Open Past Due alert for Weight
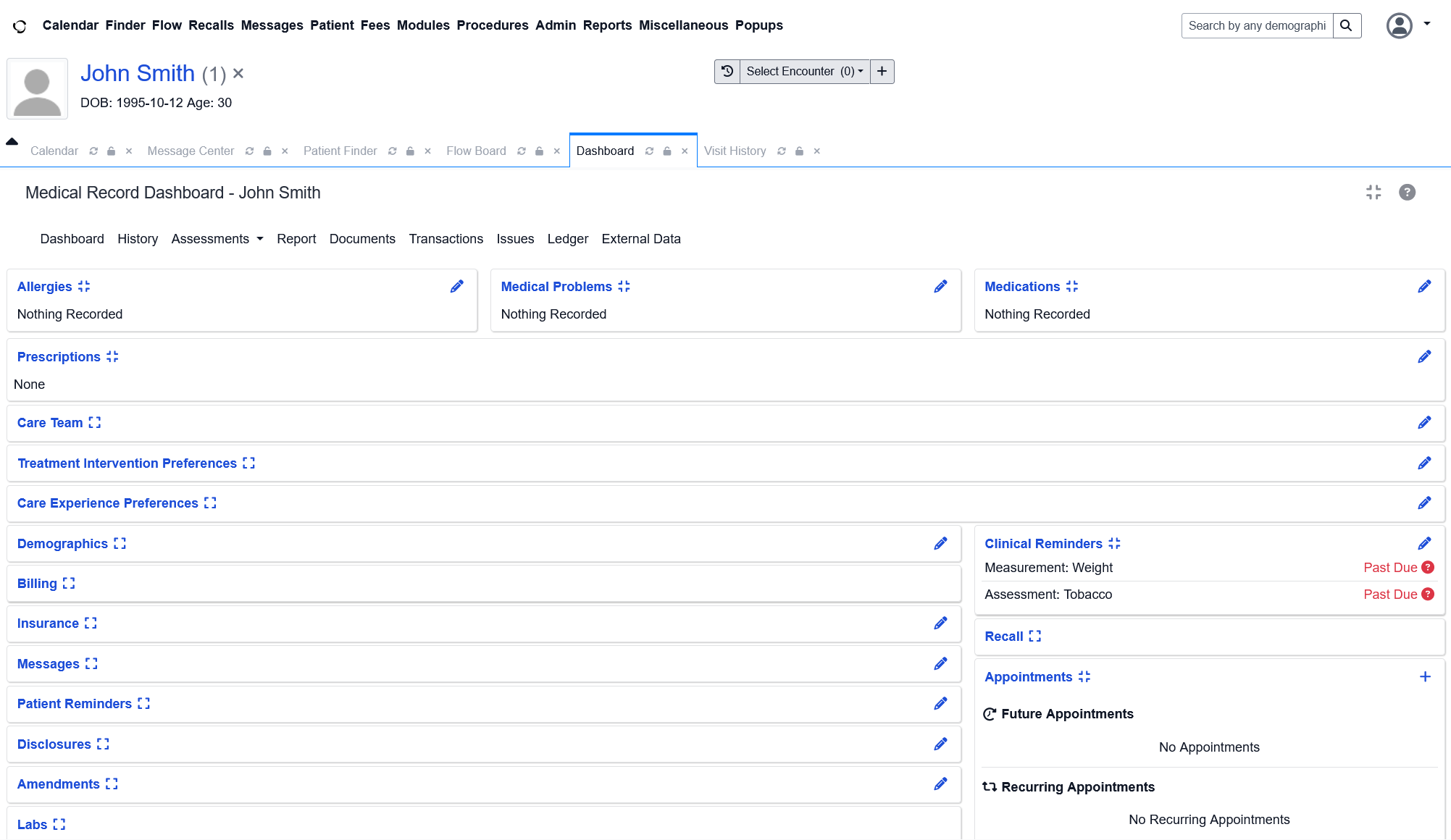 1427,568
